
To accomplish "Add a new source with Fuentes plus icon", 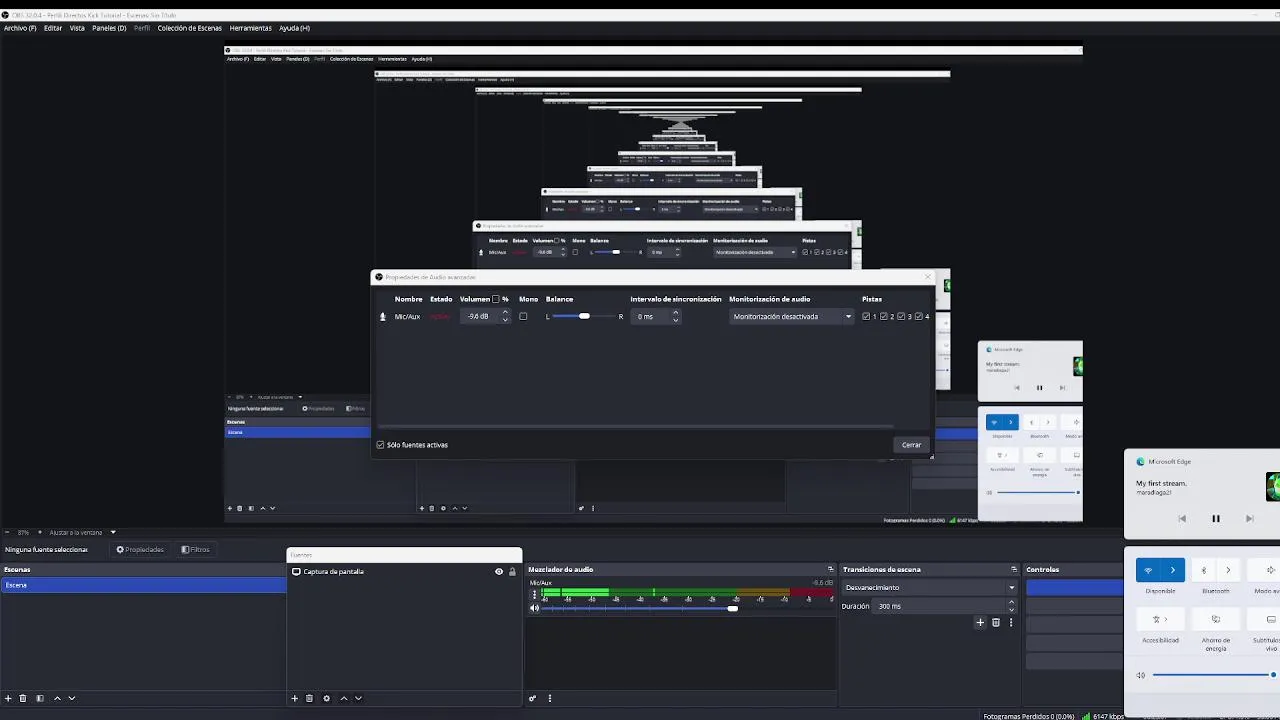I will tap(294, 698).
